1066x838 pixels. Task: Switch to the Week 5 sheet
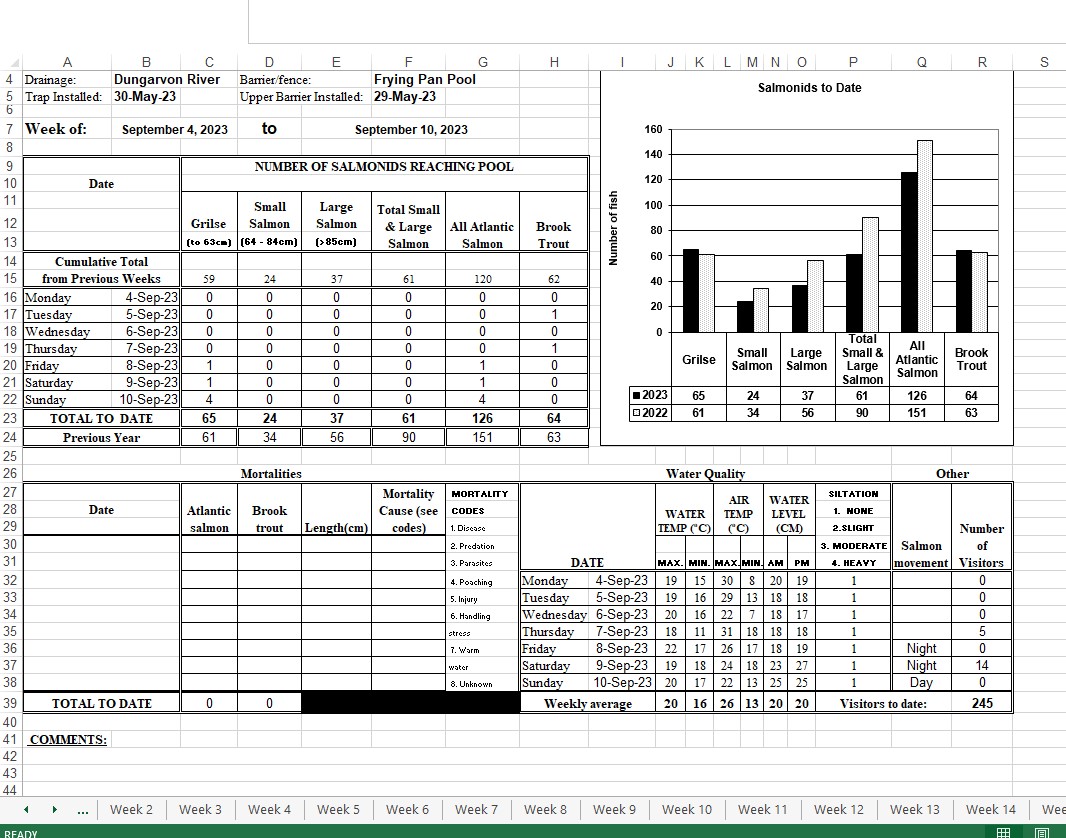tap(339, 809)
